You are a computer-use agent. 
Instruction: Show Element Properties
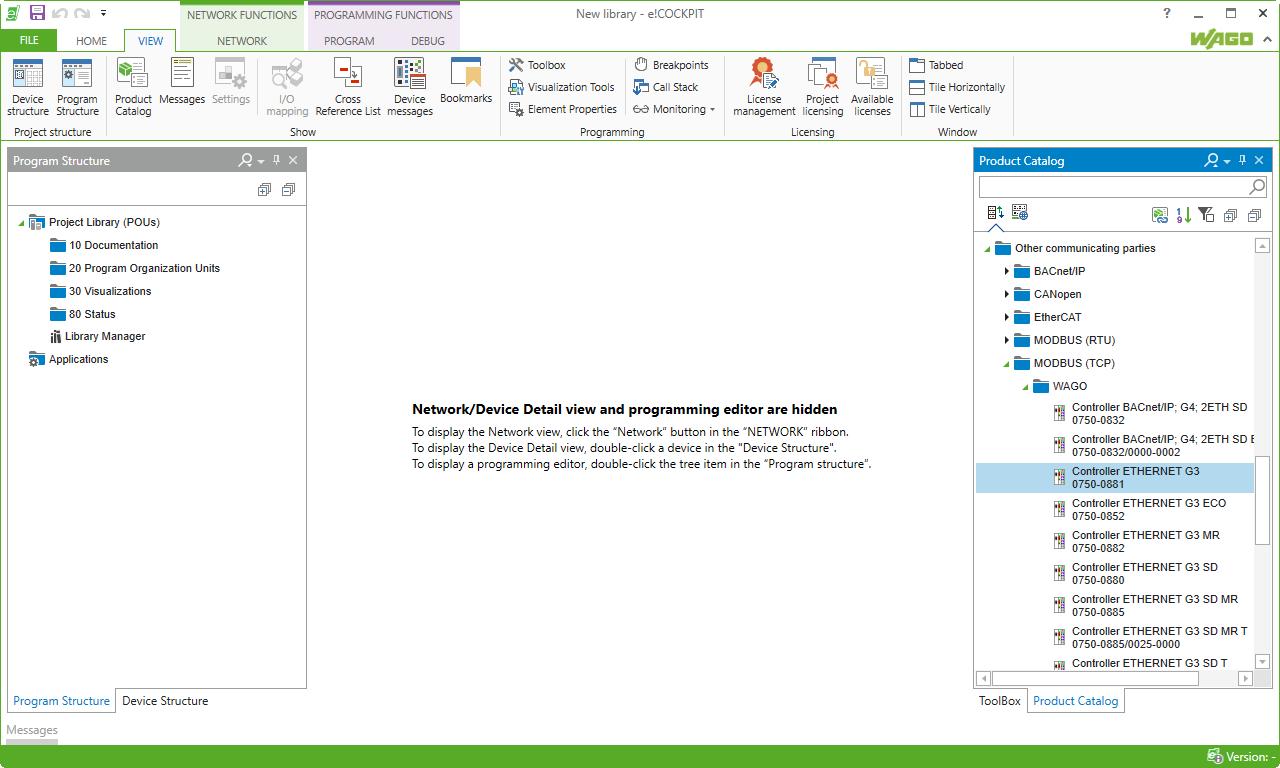pos(563,109)
